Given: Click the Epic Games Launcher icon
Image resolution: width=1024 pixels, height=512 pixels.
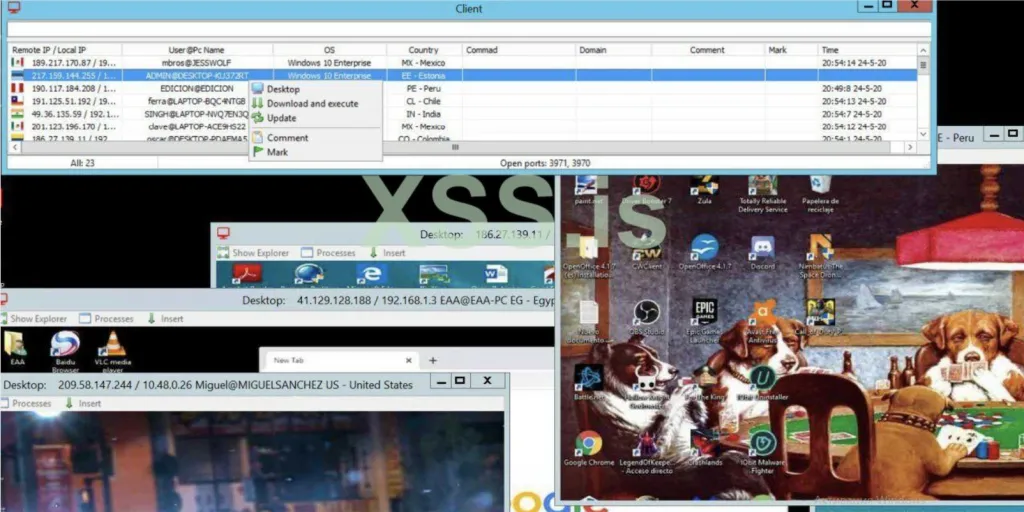Looking at the screenshot, I should [x=703, y=321].
